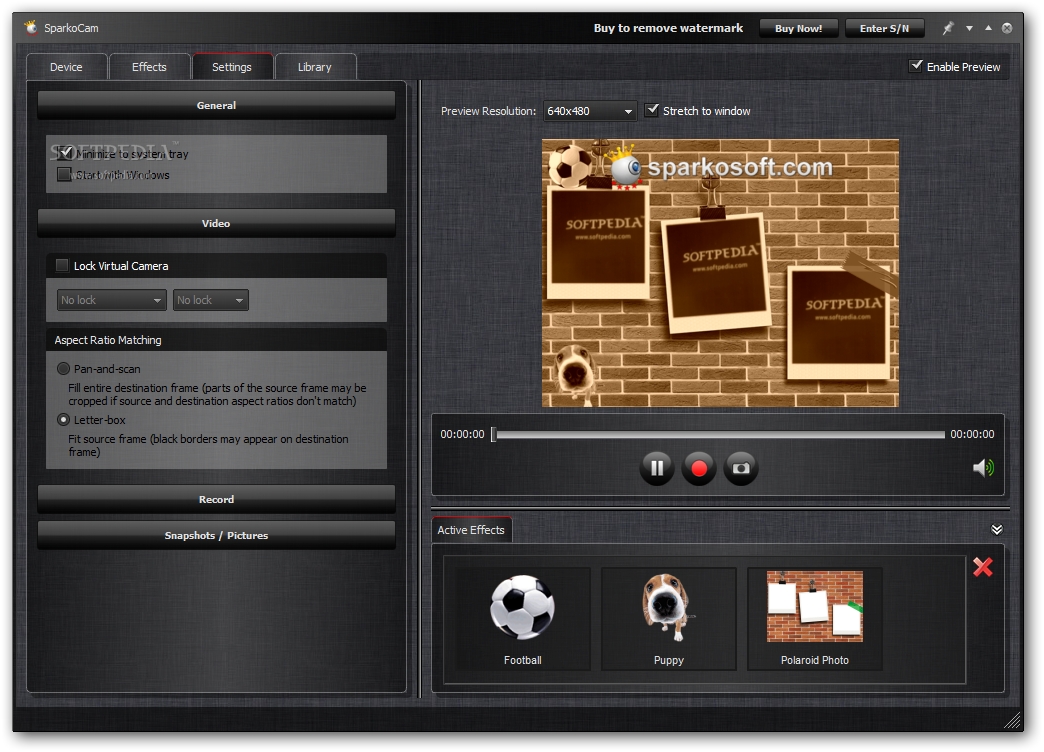Select the Active Effects tab

pyautogui.click(x=471, y=530)
